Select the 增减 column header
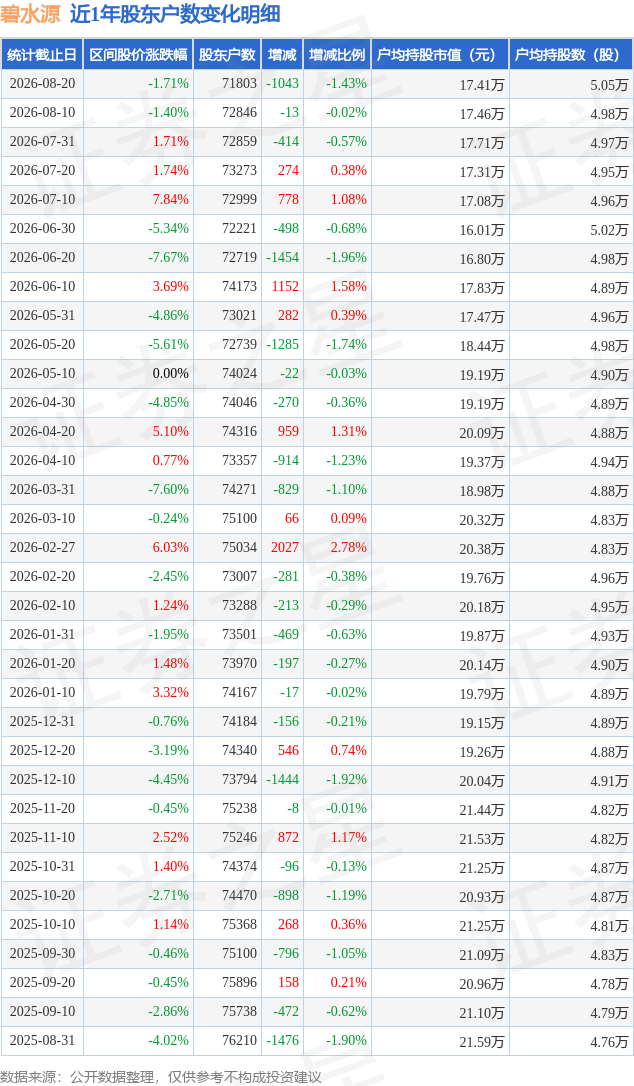Screen dimensions: 634x1086 coord(282,55)
